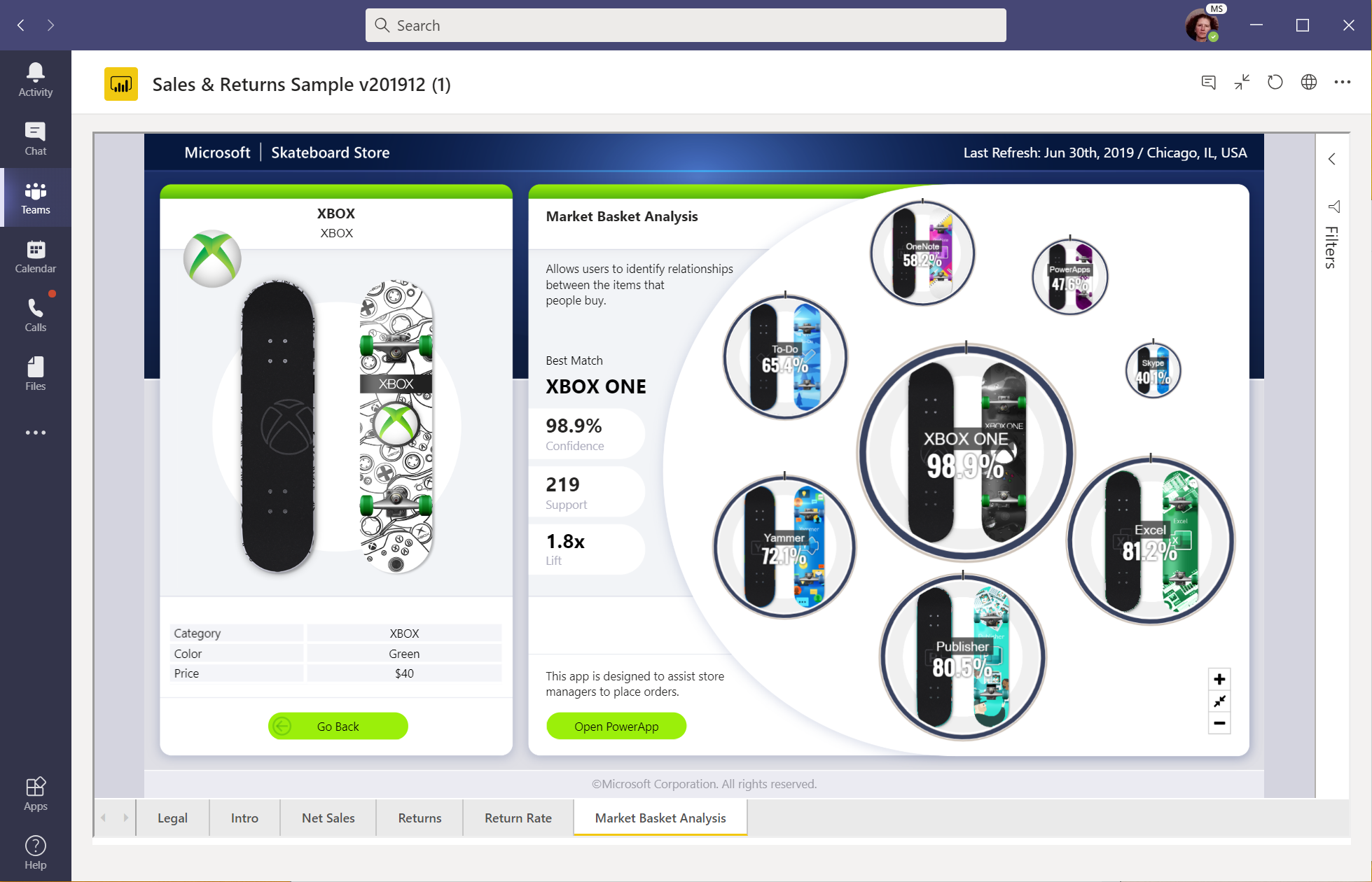The height and width of the screenshot is (882, 1372).
Task: Open the Activity feed
Action: pos(35,80)
